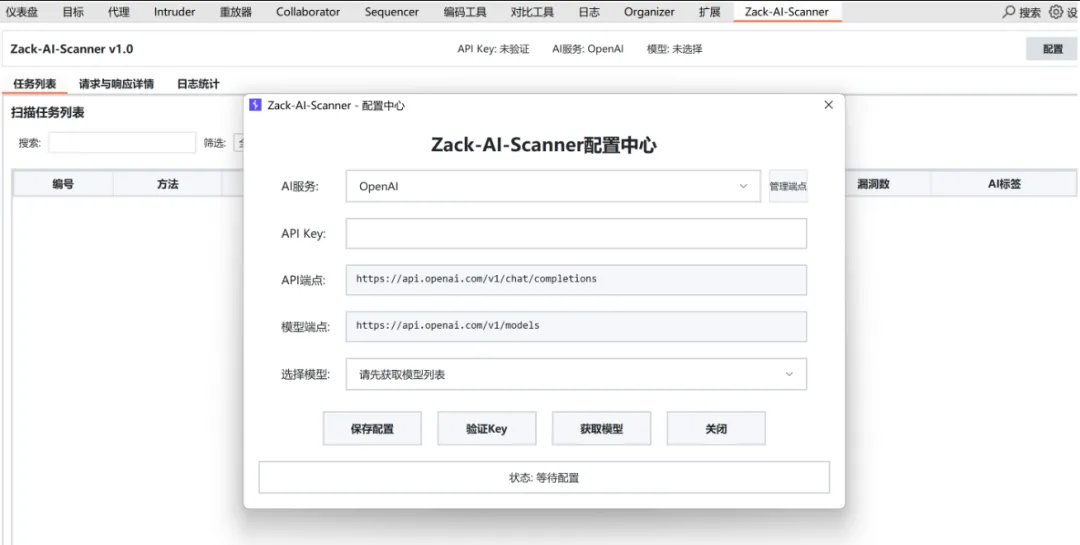Viewport: 1080px width, 545px height.
Task: Open settings gear icon
Action: 1056,12
